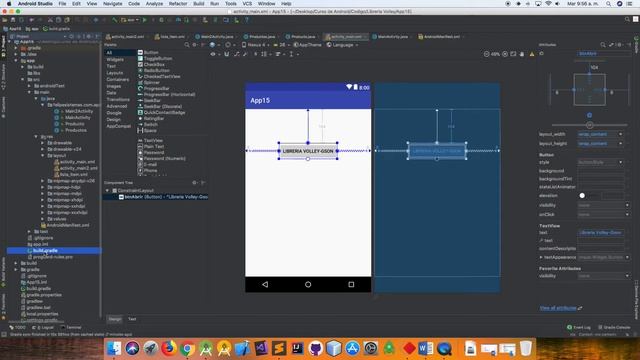The width and height of the screenshot is (640, 360).
Task: Open the Language dropdown
Action: pyautogui.click(x=343, y=45)
